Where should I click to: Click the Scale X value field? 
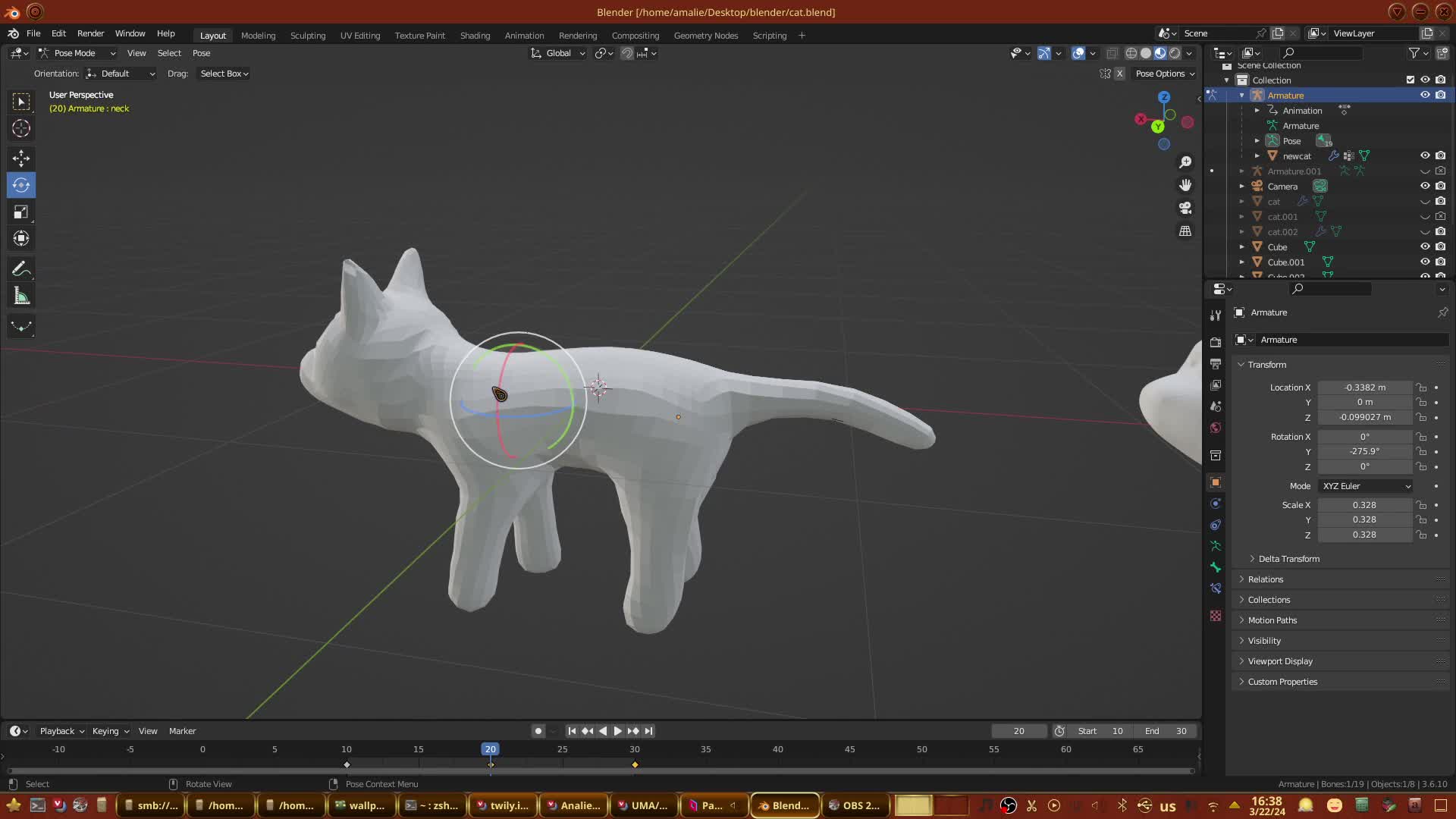1363,505
